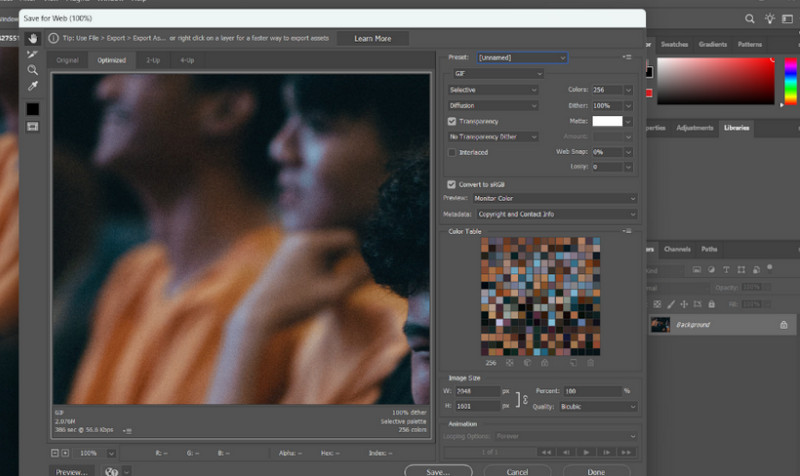800x476 pixels.
Task: Click the Background layer thumbnail
Action: [660, 324]
